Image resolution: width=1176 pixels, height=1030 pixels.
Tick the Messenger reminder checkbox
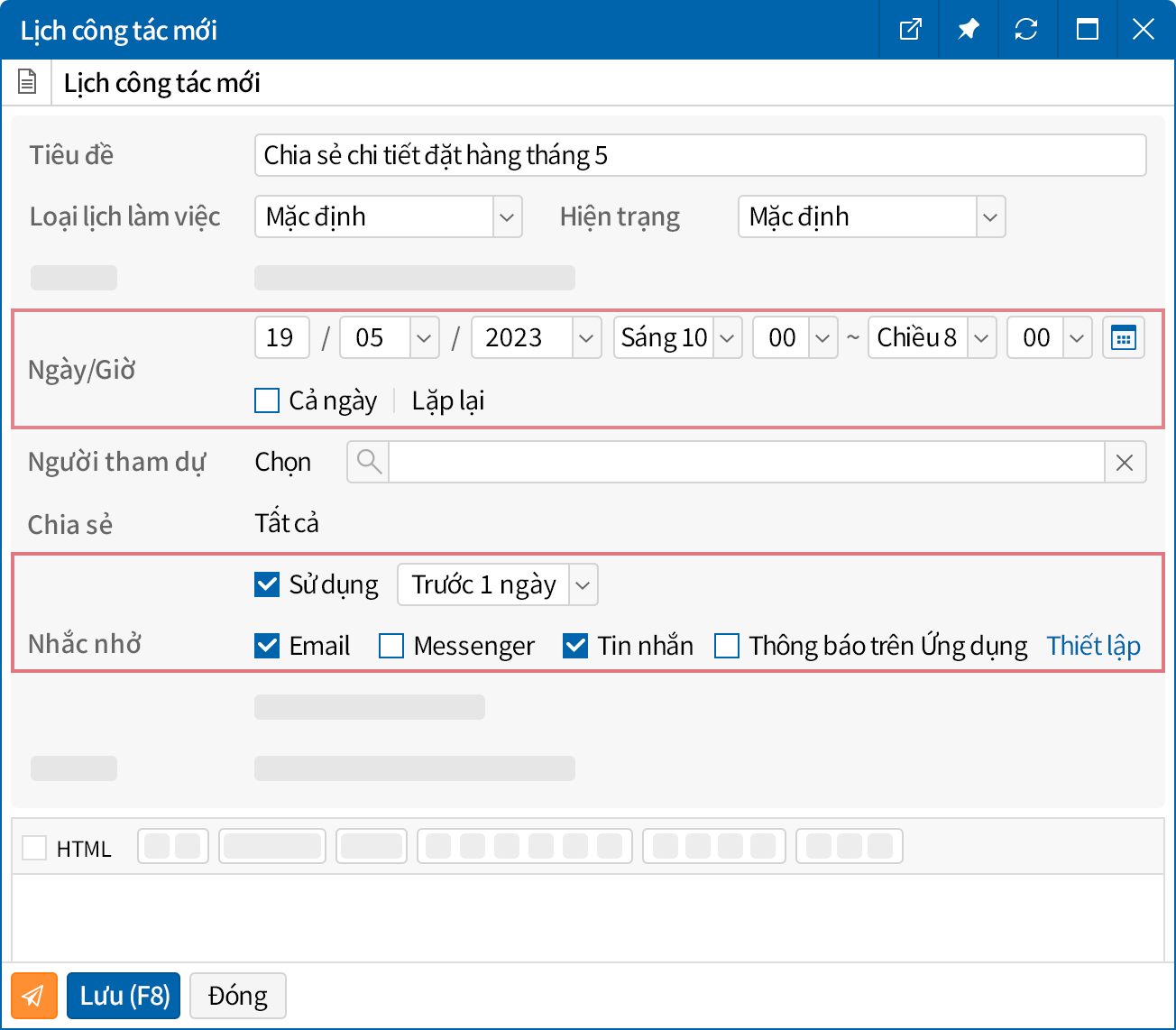coord(391,646)
